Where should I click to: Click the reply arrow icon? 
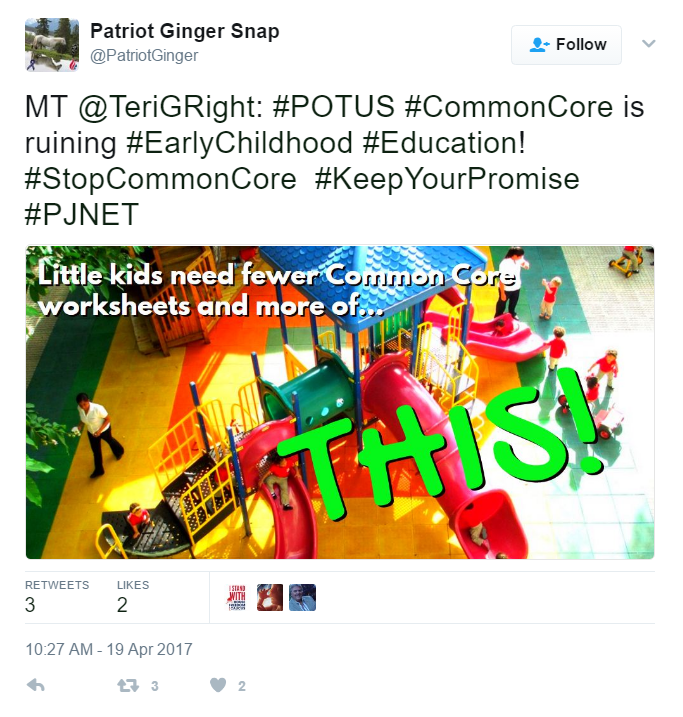(36, 685)
